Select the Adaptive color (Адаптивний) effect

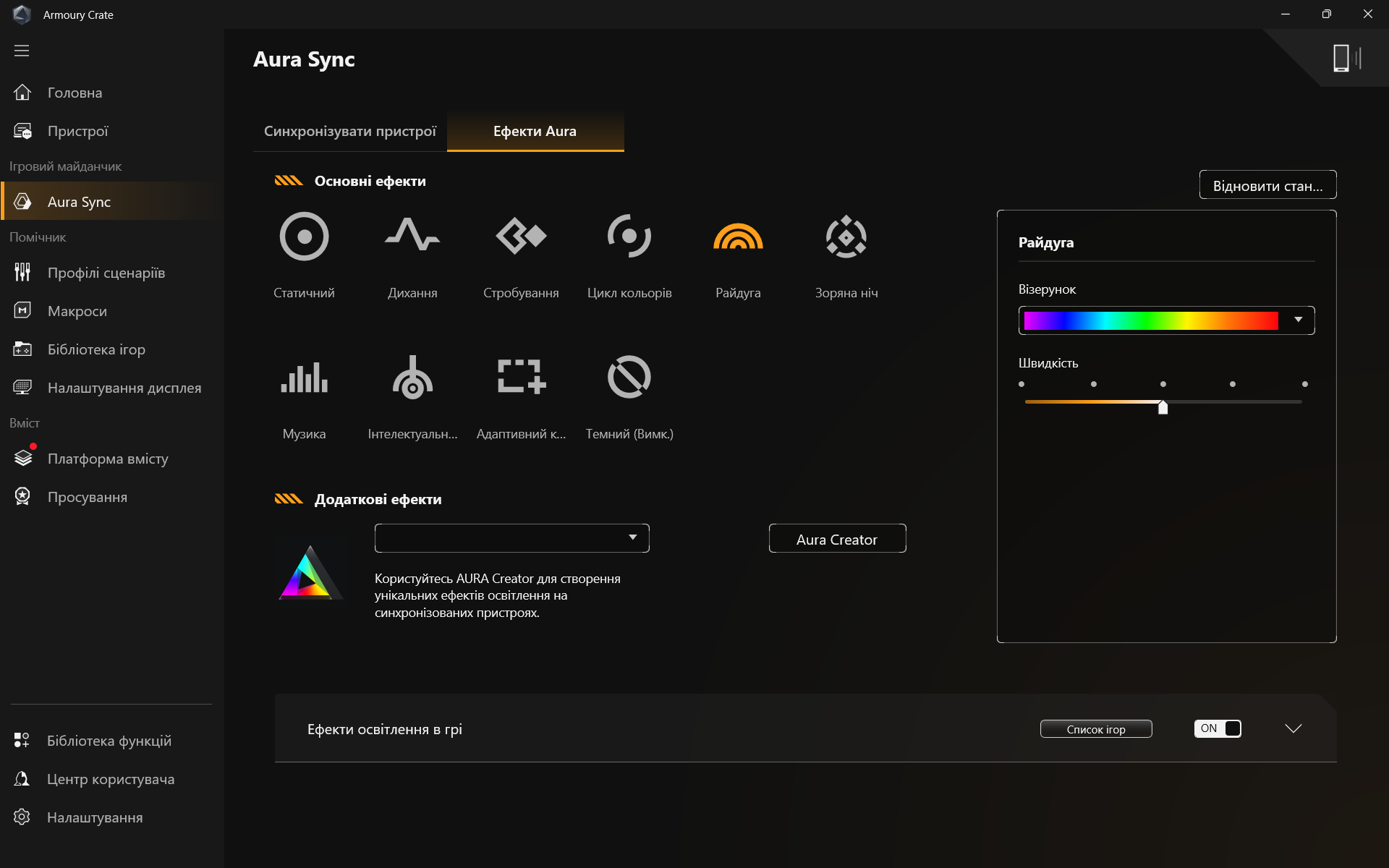coord(521,378)
